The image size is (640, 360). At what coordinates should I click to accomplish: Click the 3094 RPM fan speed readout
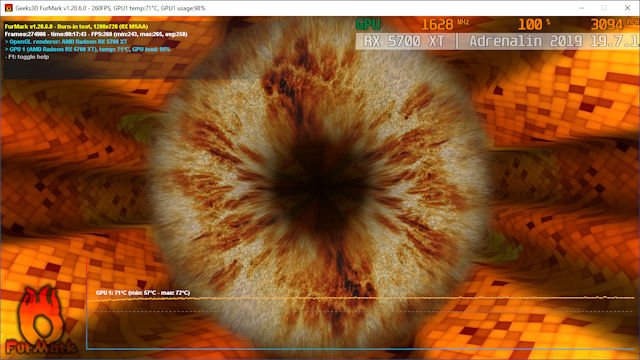pos(615,24)
